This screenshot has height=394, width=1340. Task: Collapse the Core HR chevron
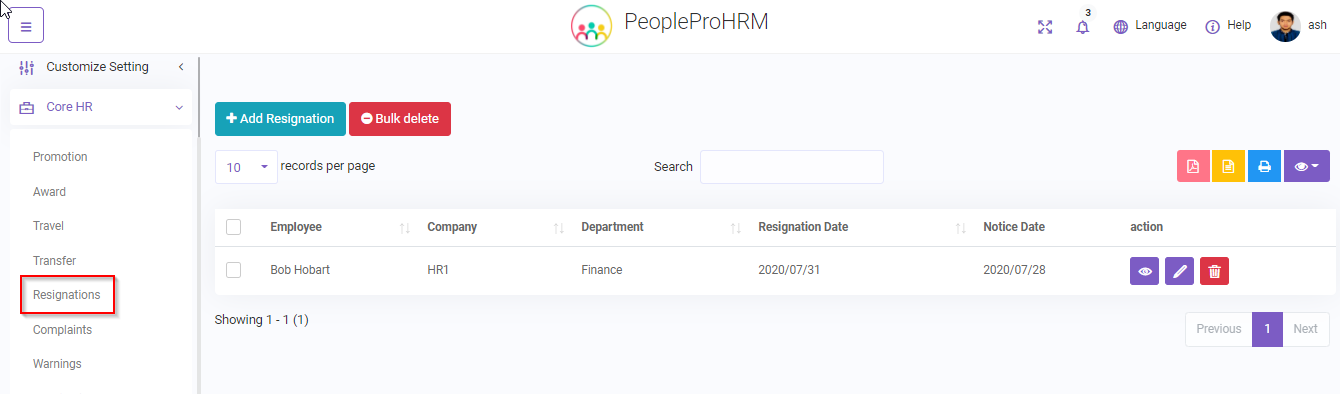point(178,107)
